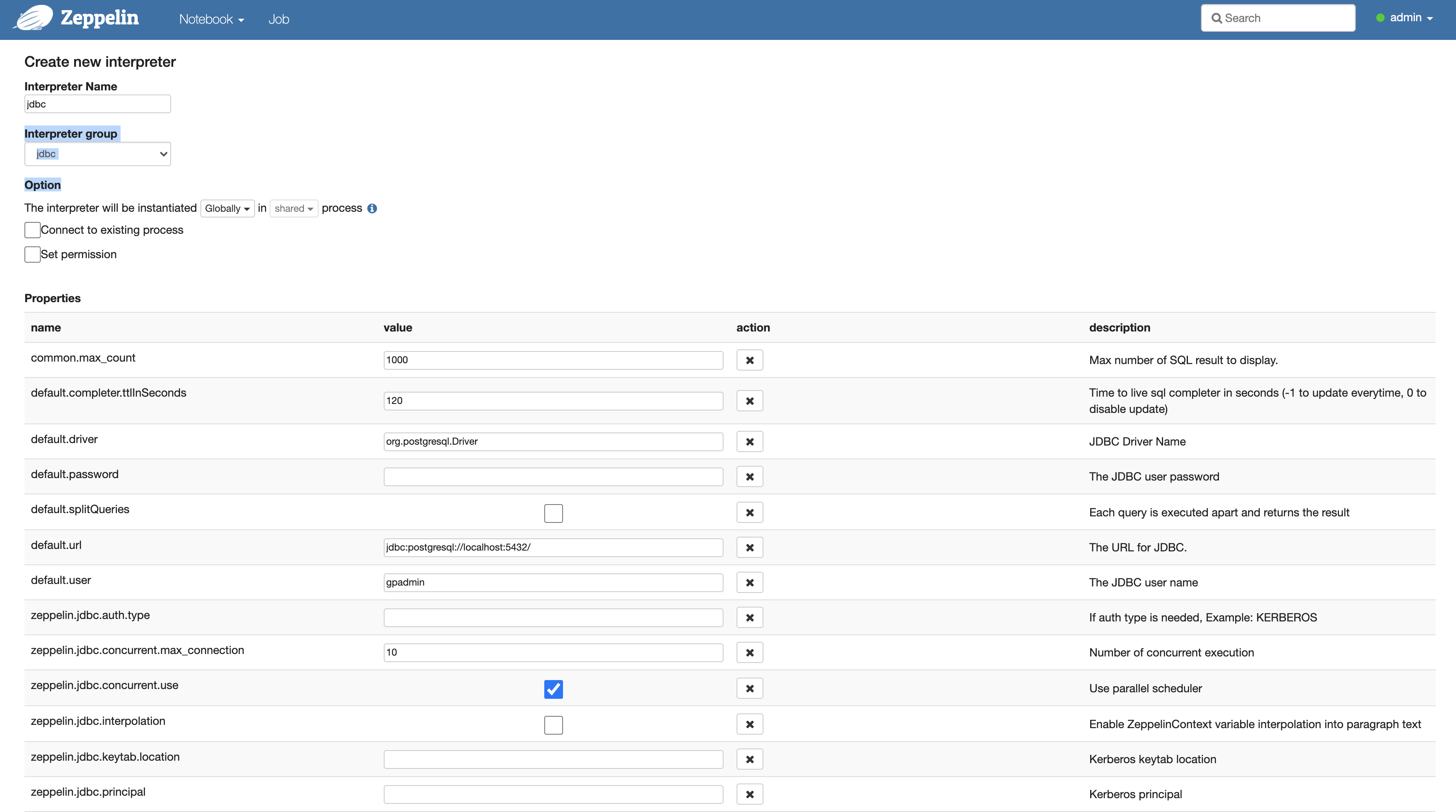The height and width of the screenshot is (812, 1456).
Task: Enable the Set permission checkbox
Action: (x=32, y=254)
